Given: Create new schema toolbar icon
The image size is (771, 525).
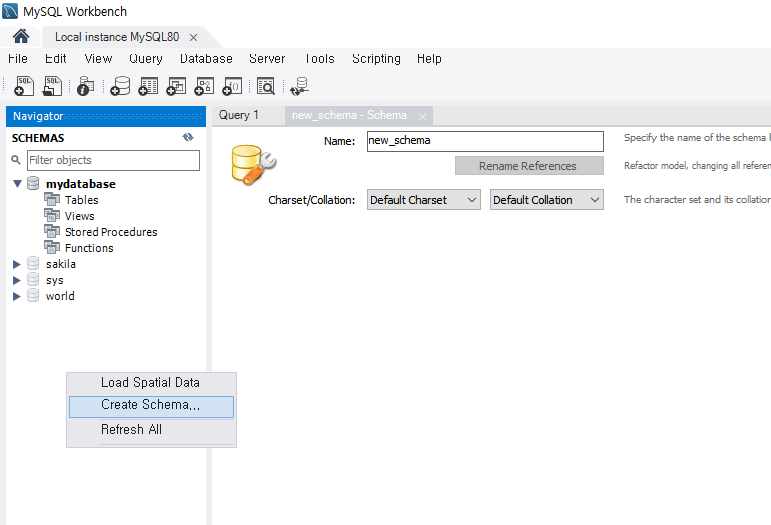Looking at the screenshot, I should pyautogui.click(x=120, y=86).
